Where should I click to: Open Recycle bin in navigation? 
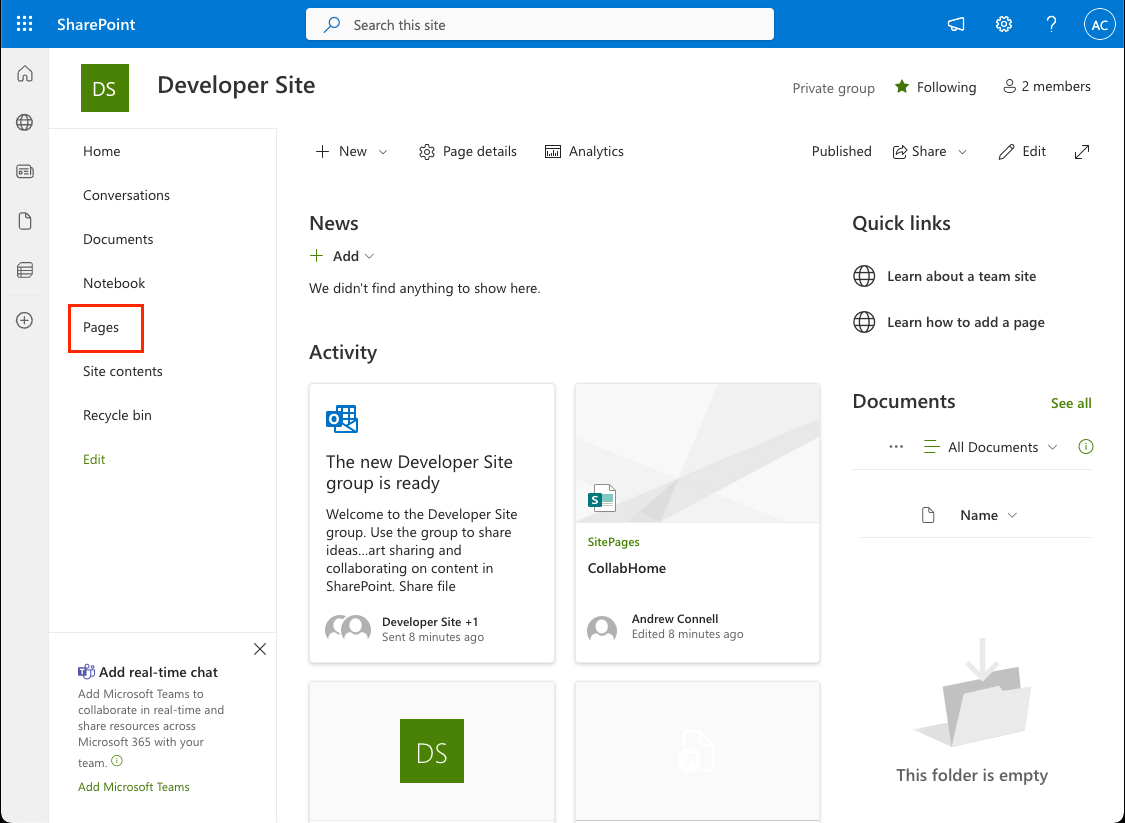click(x=118, y=415)
